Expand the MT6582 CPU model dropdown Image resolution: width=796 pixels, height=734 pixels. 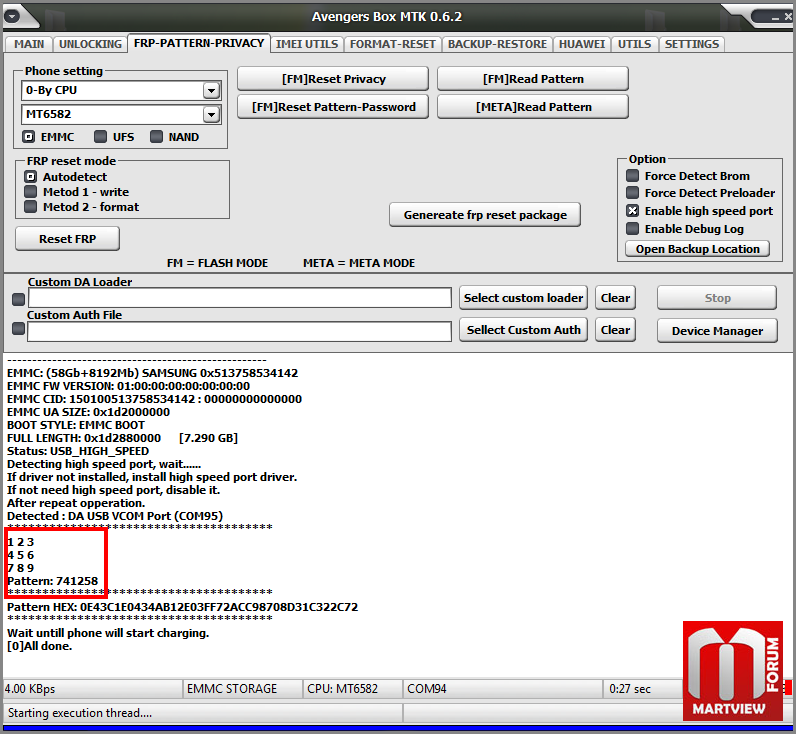click(211, 115)
